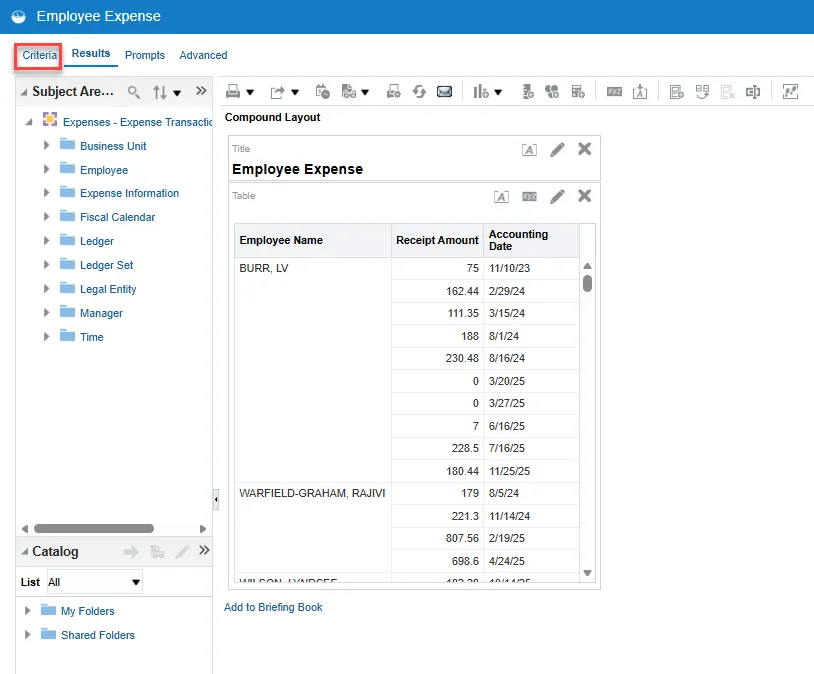Switch to the Prompts tab
This screenshot has height=674, width=814.
point(145,55)
